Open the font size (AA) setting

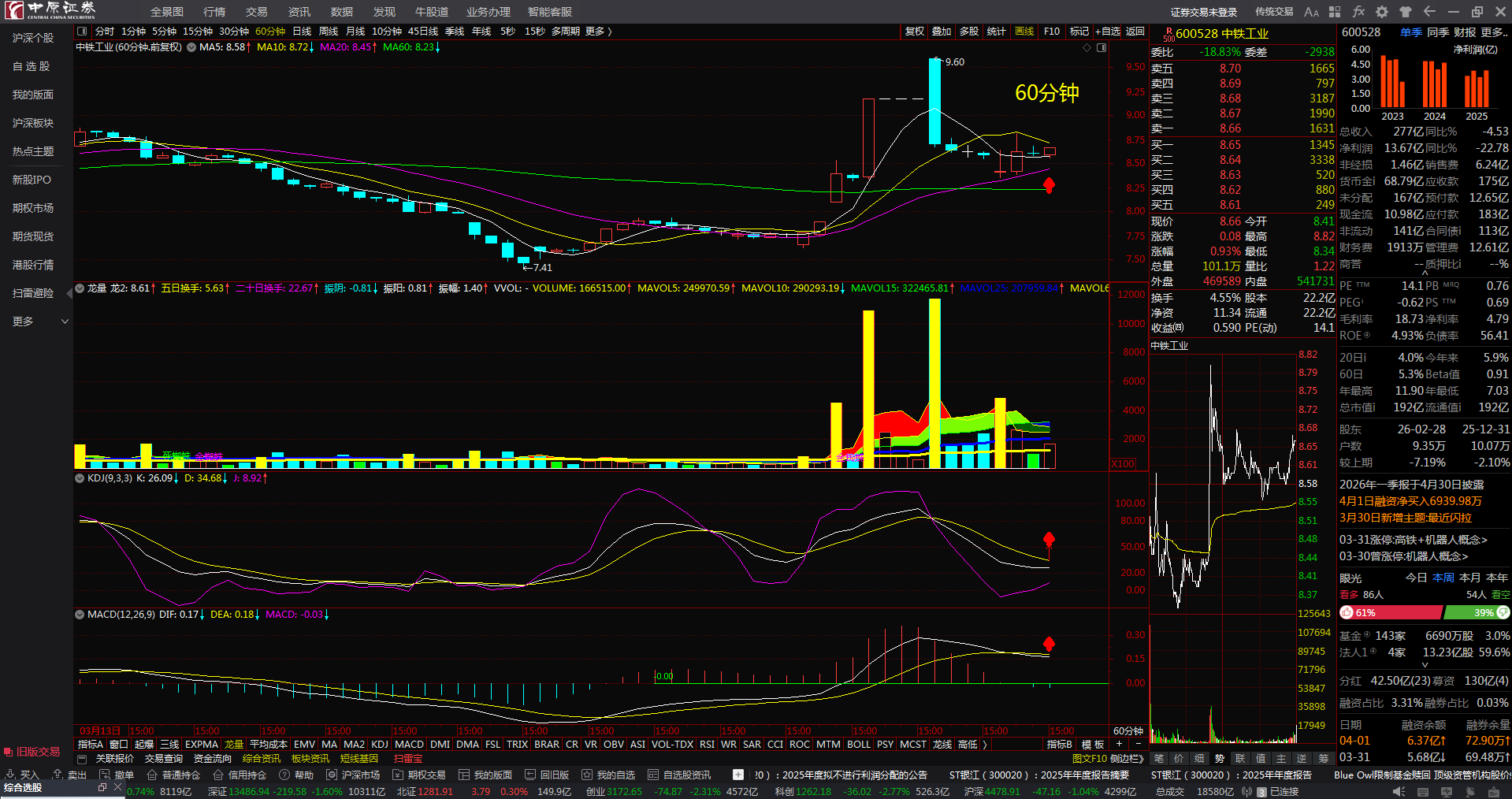coord(1311,12)
